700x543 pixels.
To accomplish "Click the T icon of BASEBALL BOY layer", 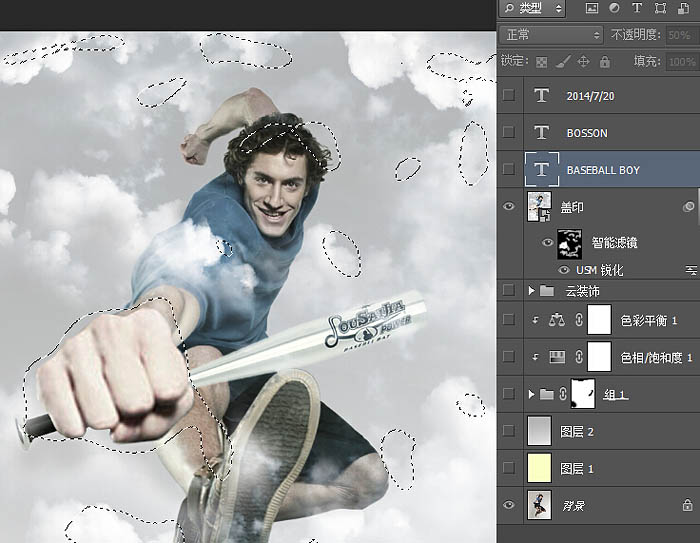I will [x=542, y=169].
